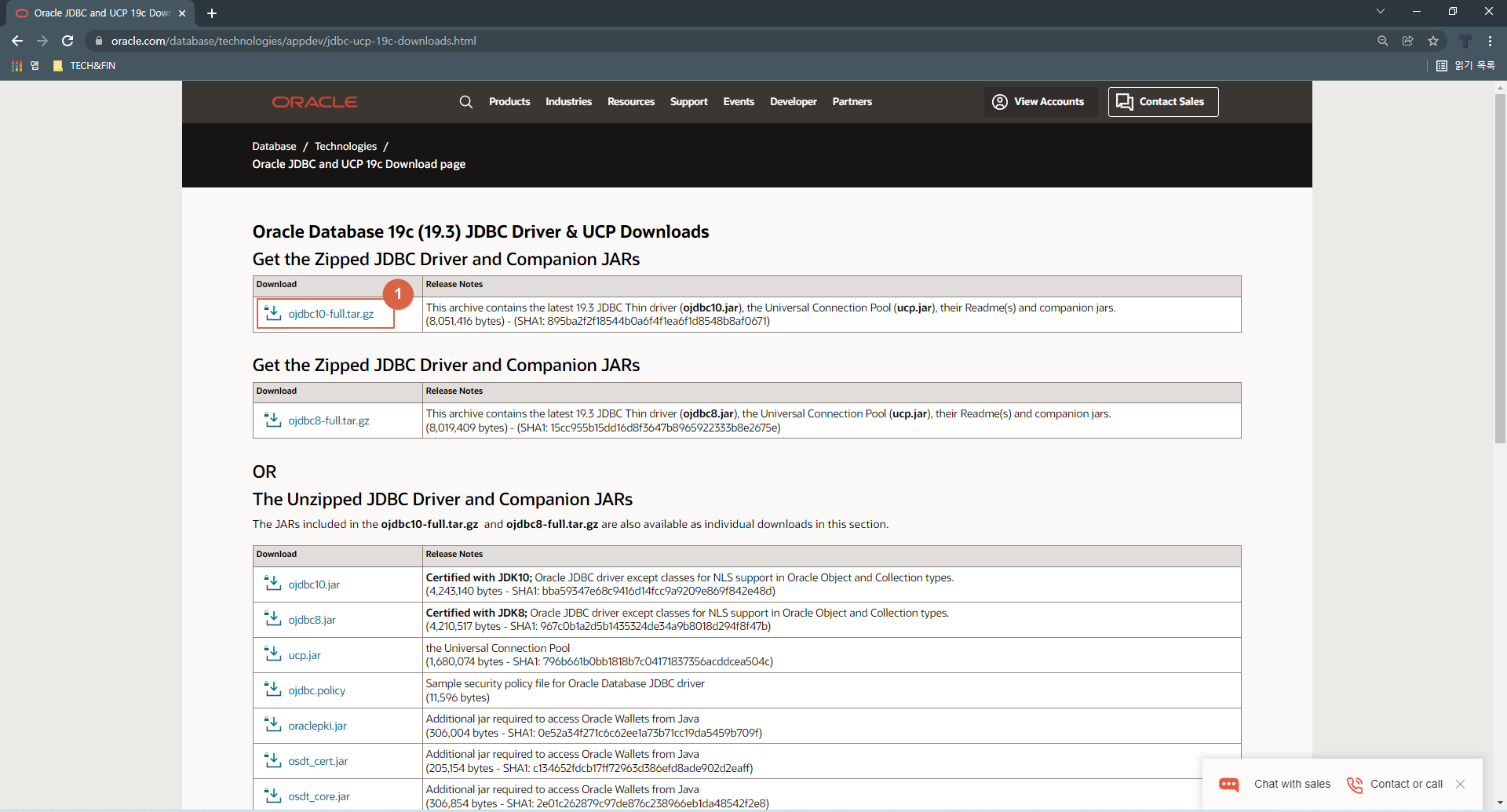
Task: Click the download icon beside osdt_cert.jar
Action: click(273, 760)
